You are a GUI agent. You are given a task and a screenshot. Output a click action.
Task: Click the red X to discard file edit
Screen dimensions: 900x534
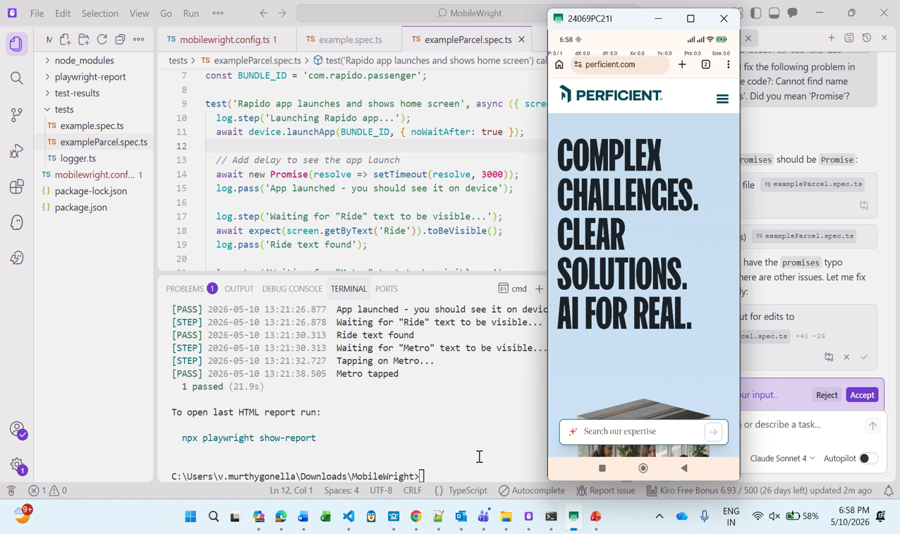point(846,357)
